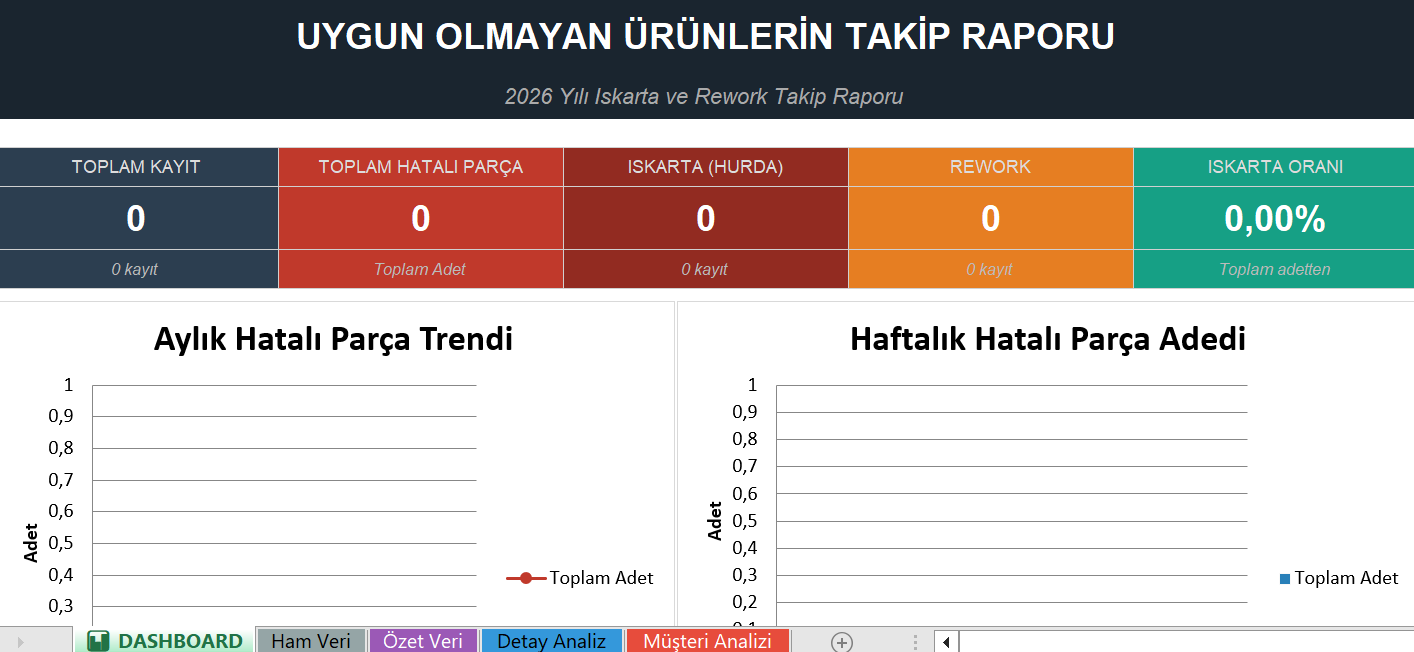Open the Ham Veri sheet tab
Viewport: 1414px width, 652px height.
pyautogui.click(x=311, y=641)
